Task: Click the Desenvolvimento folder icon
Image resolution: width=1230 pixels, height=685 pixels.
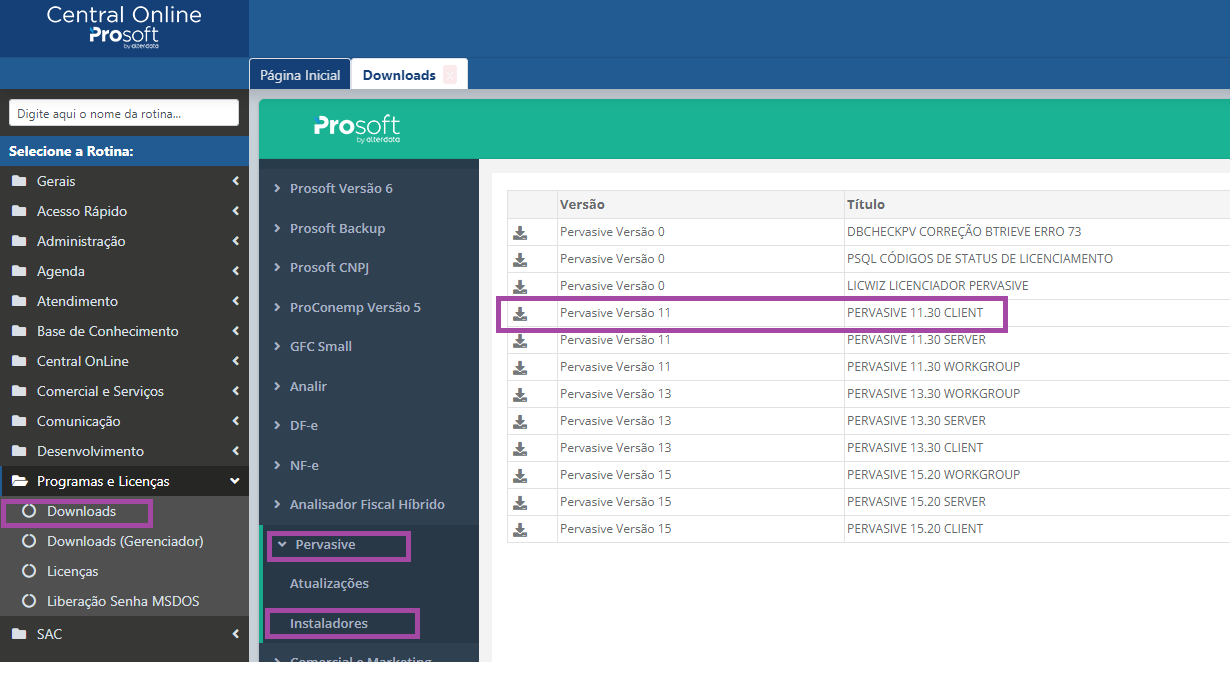Action: click(x=19, y=451)
